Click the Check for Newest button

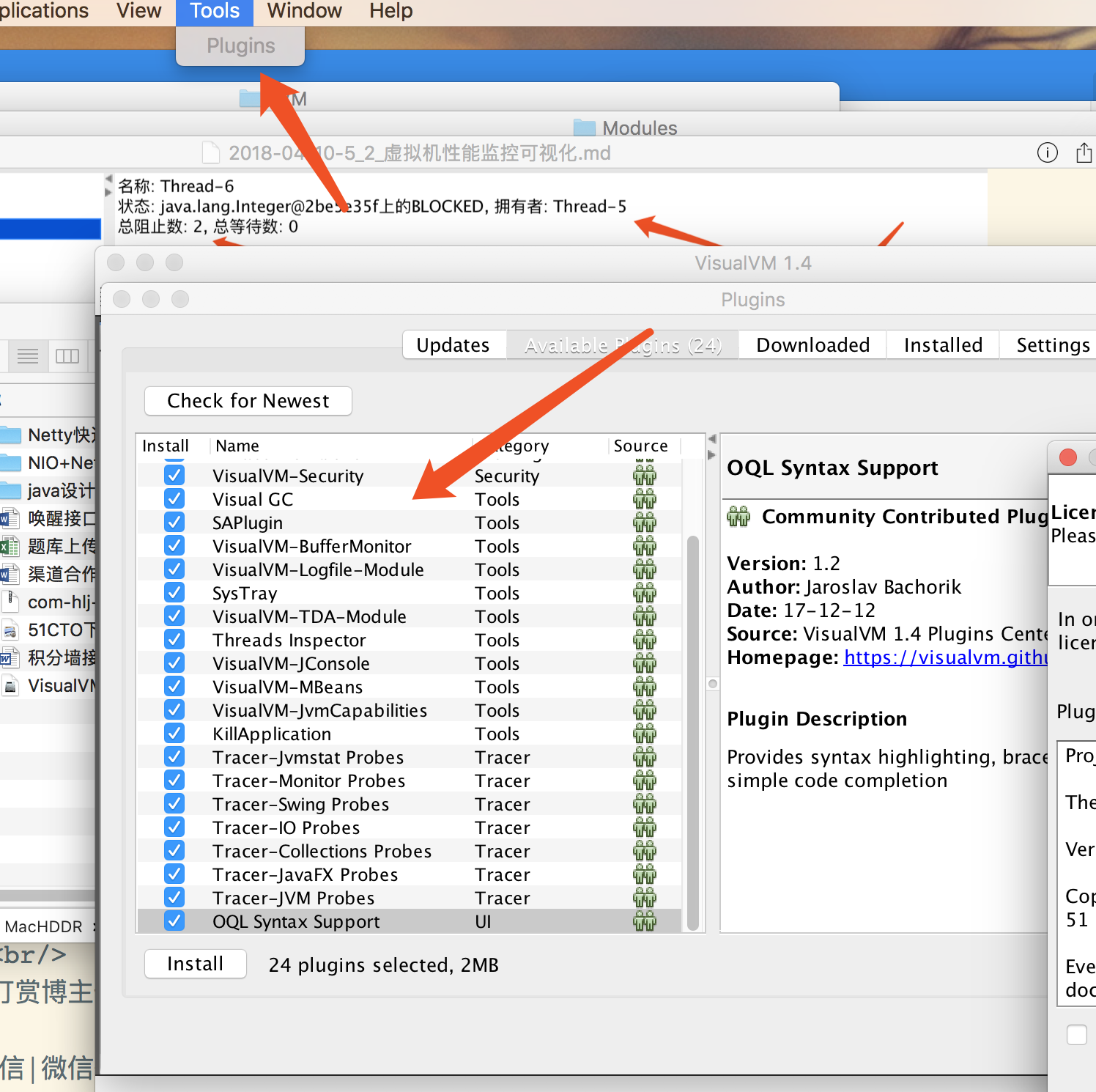[248, 401]
